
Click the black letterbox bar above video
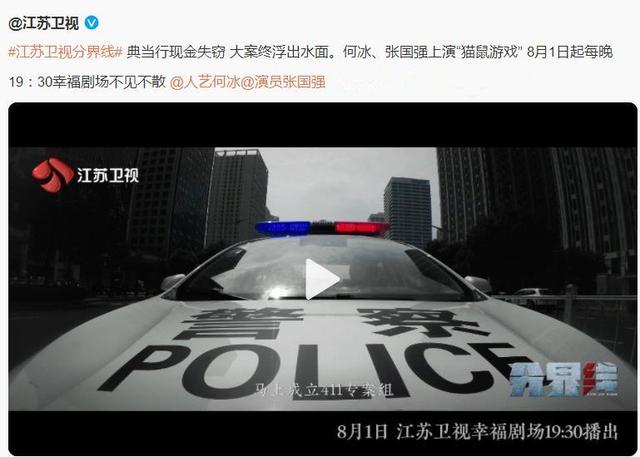pos(322,125)
